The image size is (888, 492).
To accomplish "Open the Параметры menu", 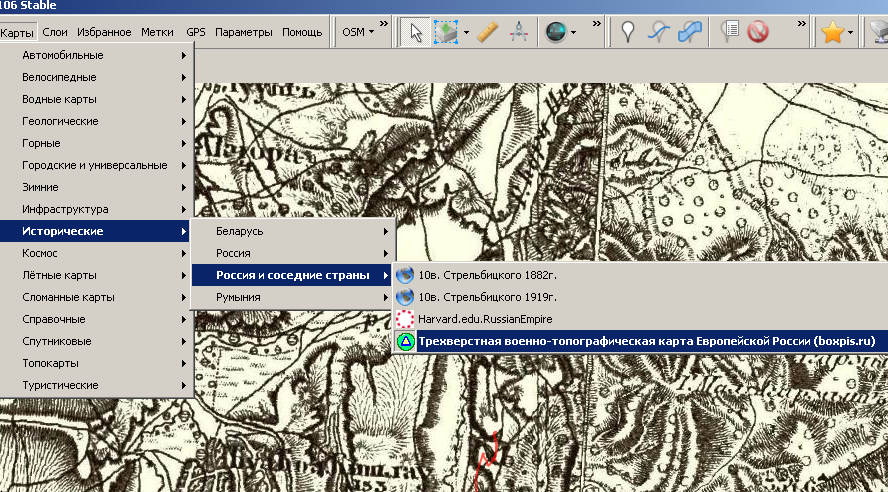I will pos(244,32).
